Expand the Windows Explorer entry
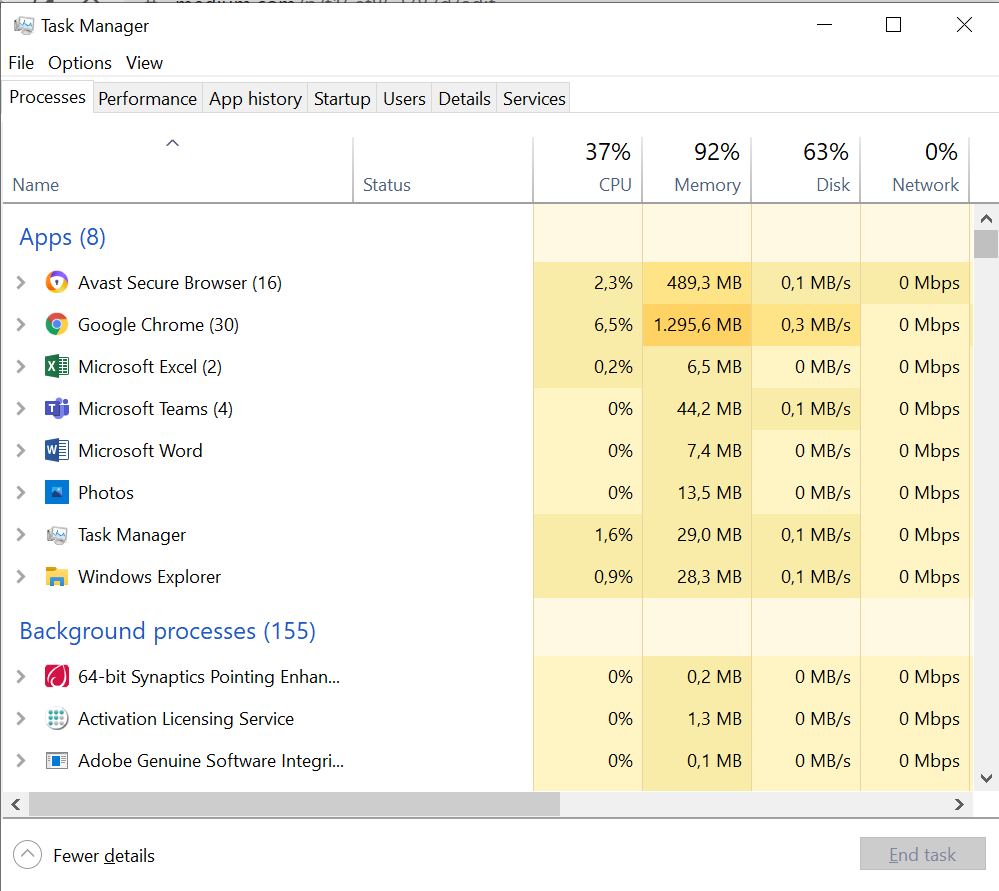 pyautogui.click(x=21, y=577)
